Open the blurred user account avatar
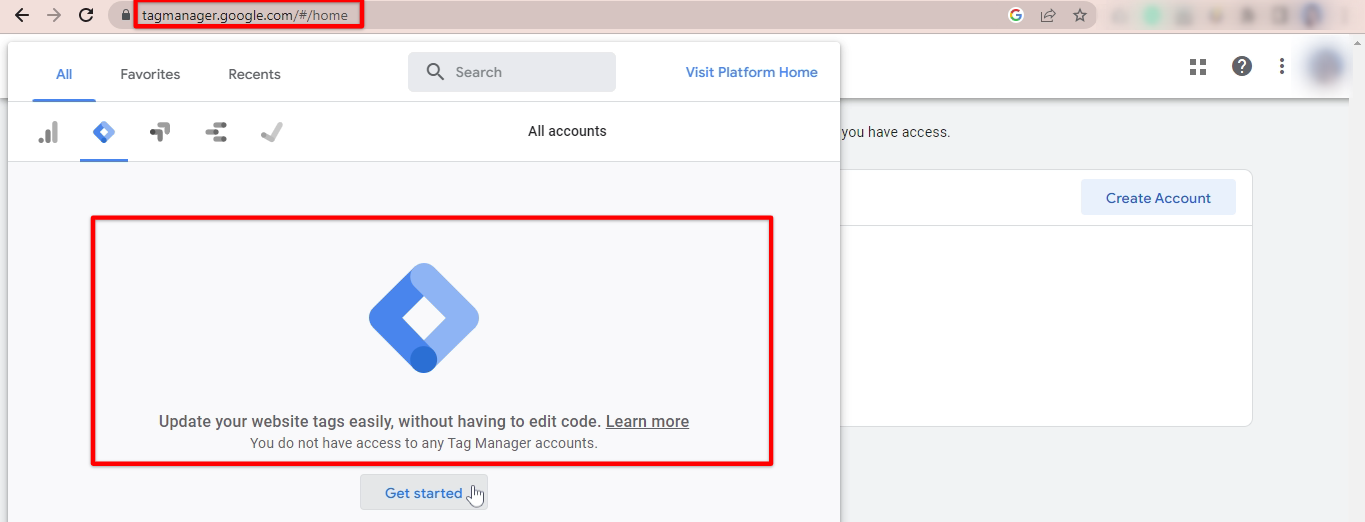This screenshot has width=1365, height=522. (x=1326, y=66)
